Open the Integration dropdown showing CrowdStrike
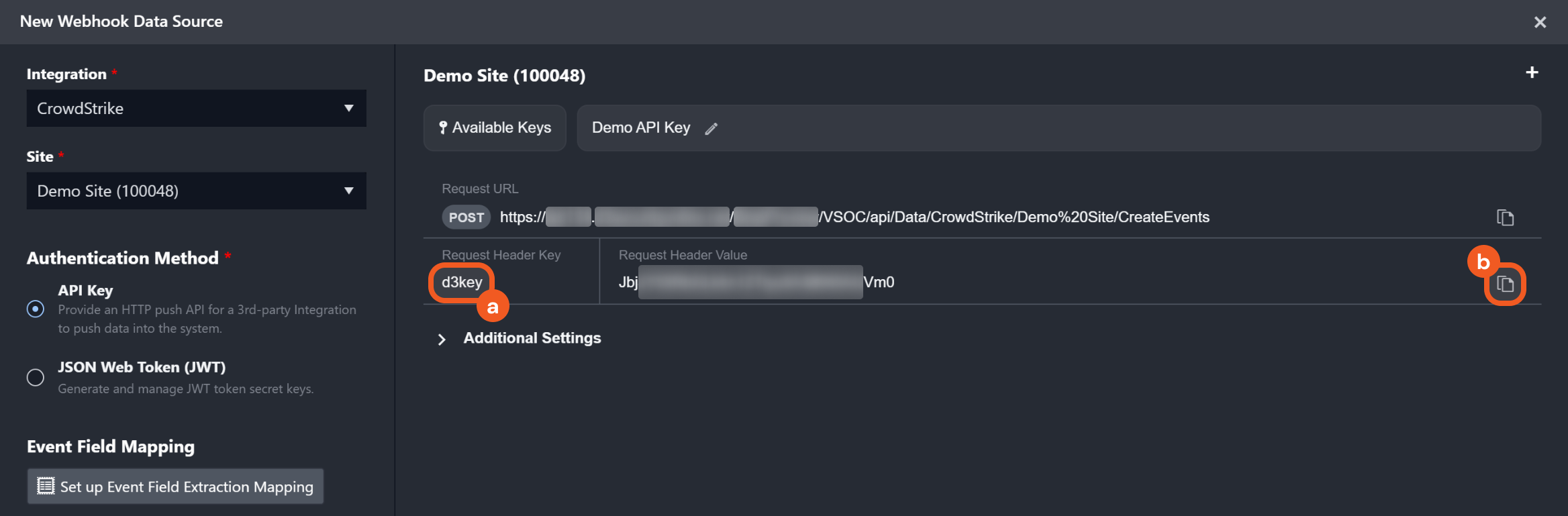Viewport: 1568px width, 516px height. coord(196,109)
